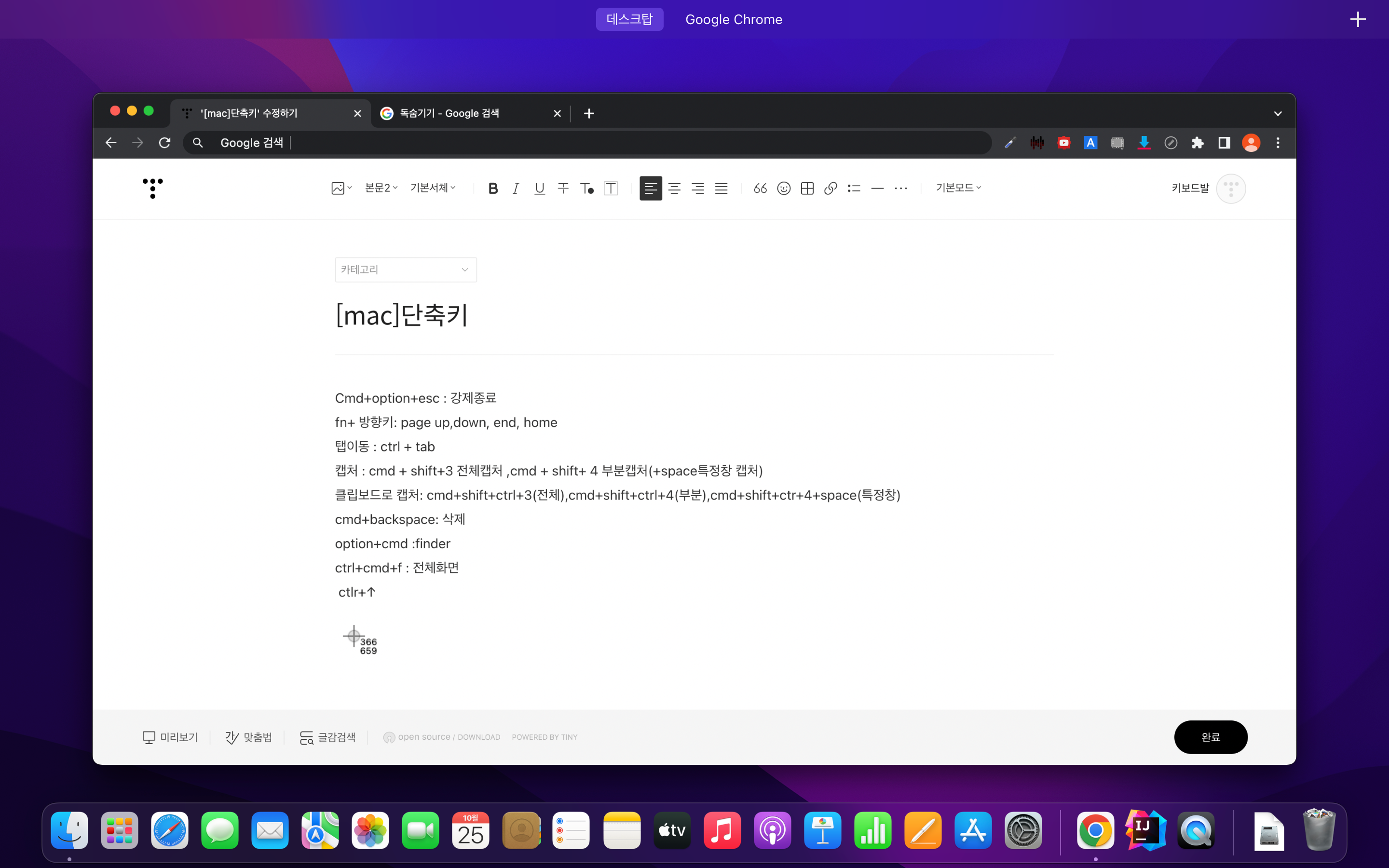Toggle bold formatting in editor toolbar
Image resolution: width=1389 pixels, height=868 pixels.
click(492, 188)
